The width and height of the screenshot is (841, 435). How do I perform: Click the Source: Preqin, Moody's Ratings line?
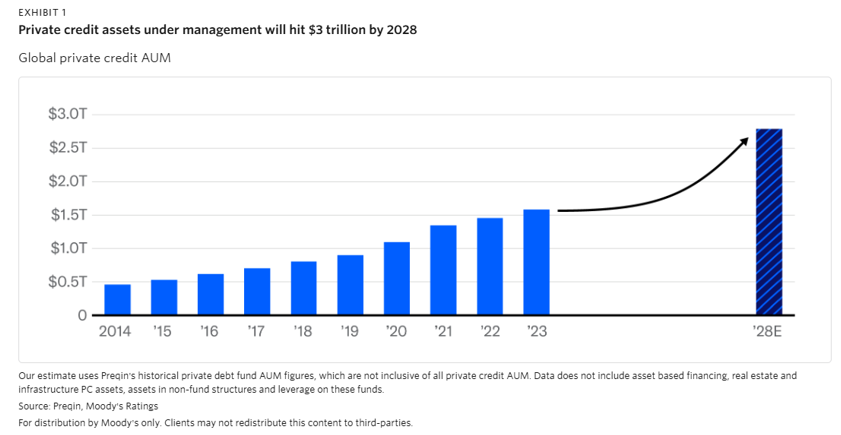[93, 407]
